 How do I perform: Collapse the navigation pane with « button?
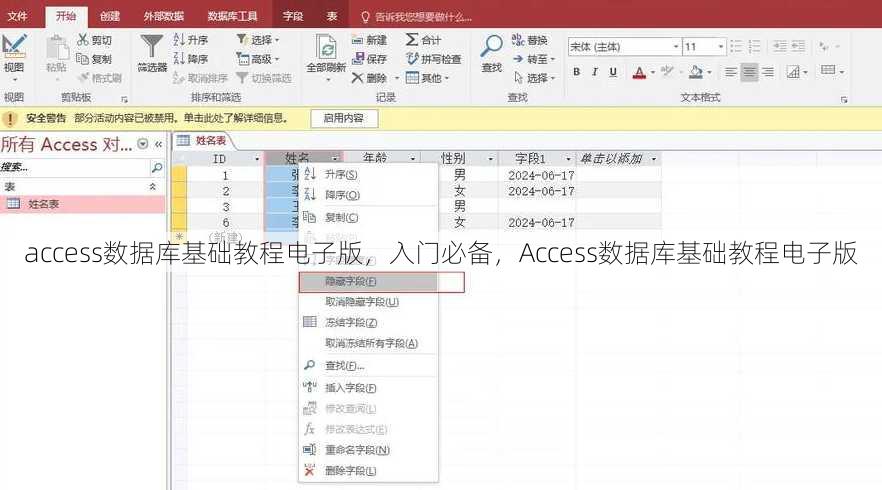pos(159,145)
